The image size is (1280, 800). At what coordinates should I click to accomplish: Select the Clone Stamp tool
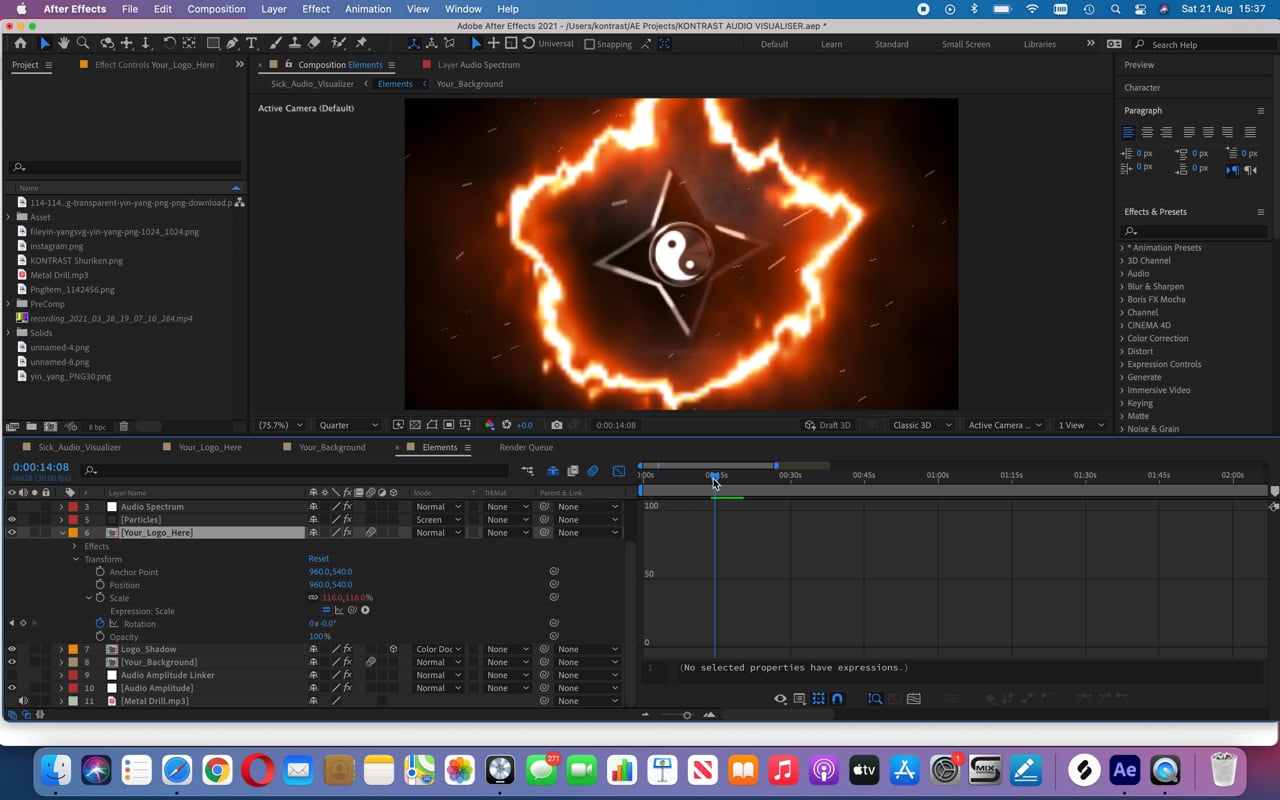[295, 44]
